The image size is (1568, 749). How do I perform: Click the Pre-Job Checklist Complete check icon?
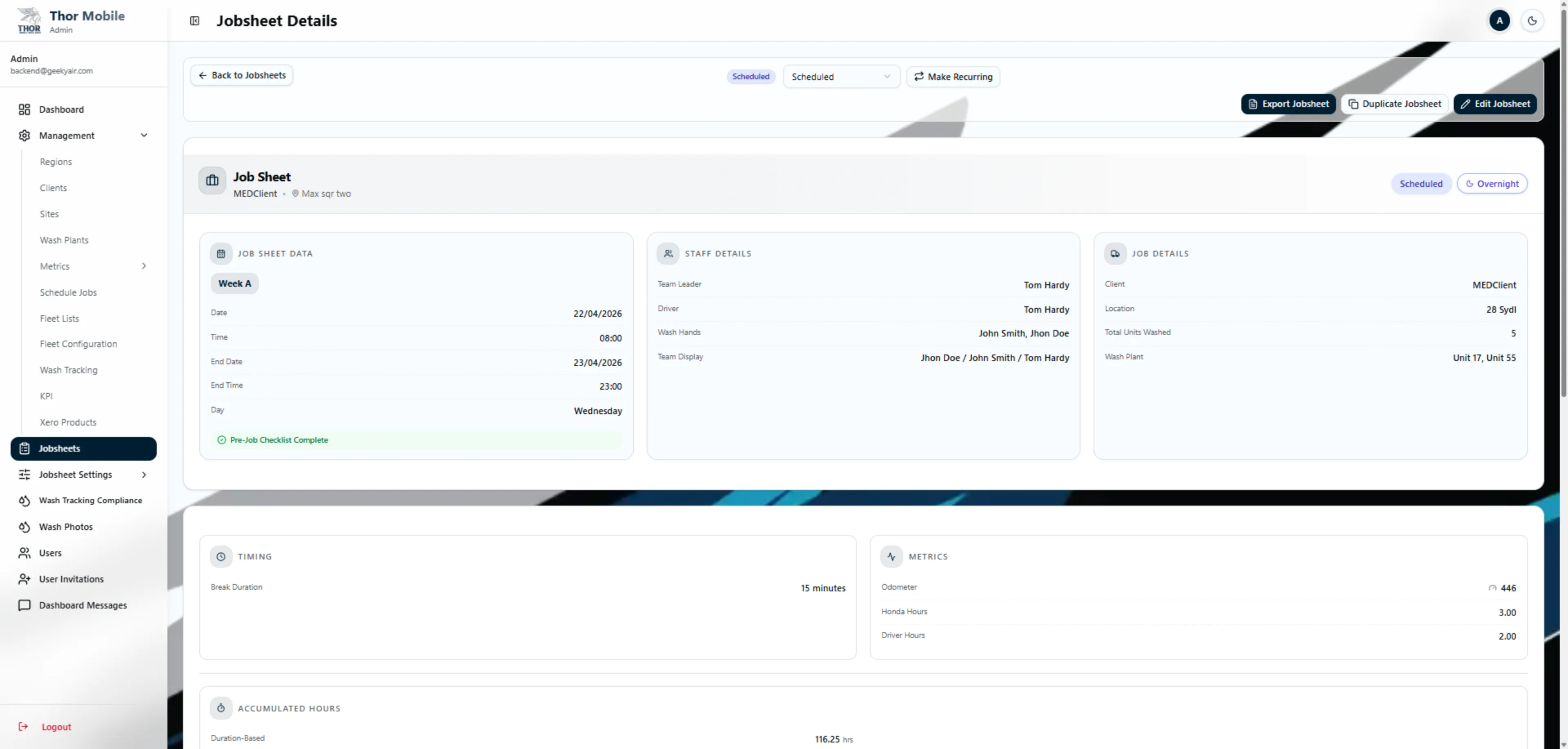tap(222, 440)
